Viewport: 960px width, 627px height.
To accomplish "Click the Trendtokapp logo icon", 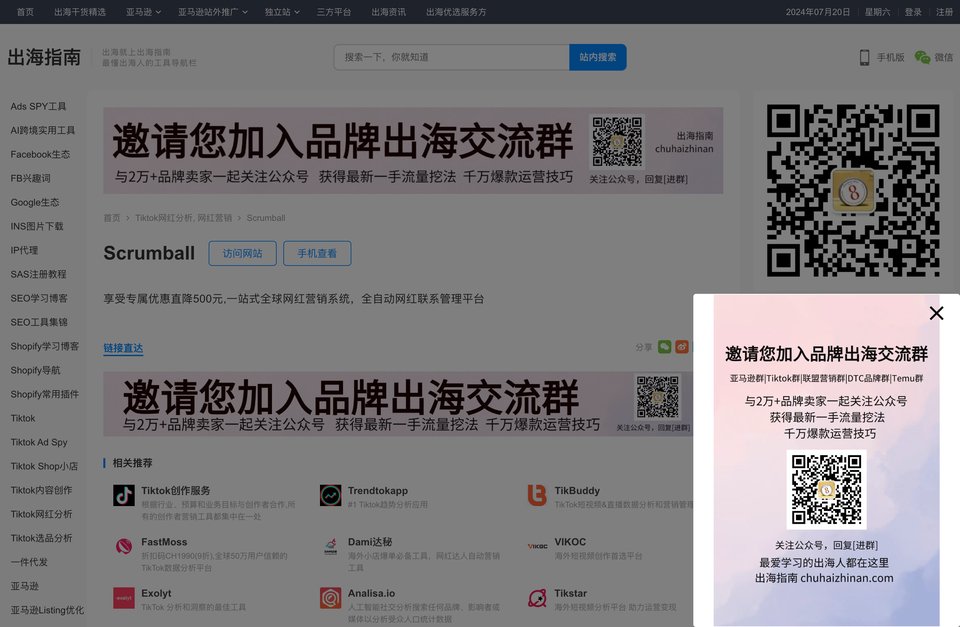I will (x=331, y=495).
